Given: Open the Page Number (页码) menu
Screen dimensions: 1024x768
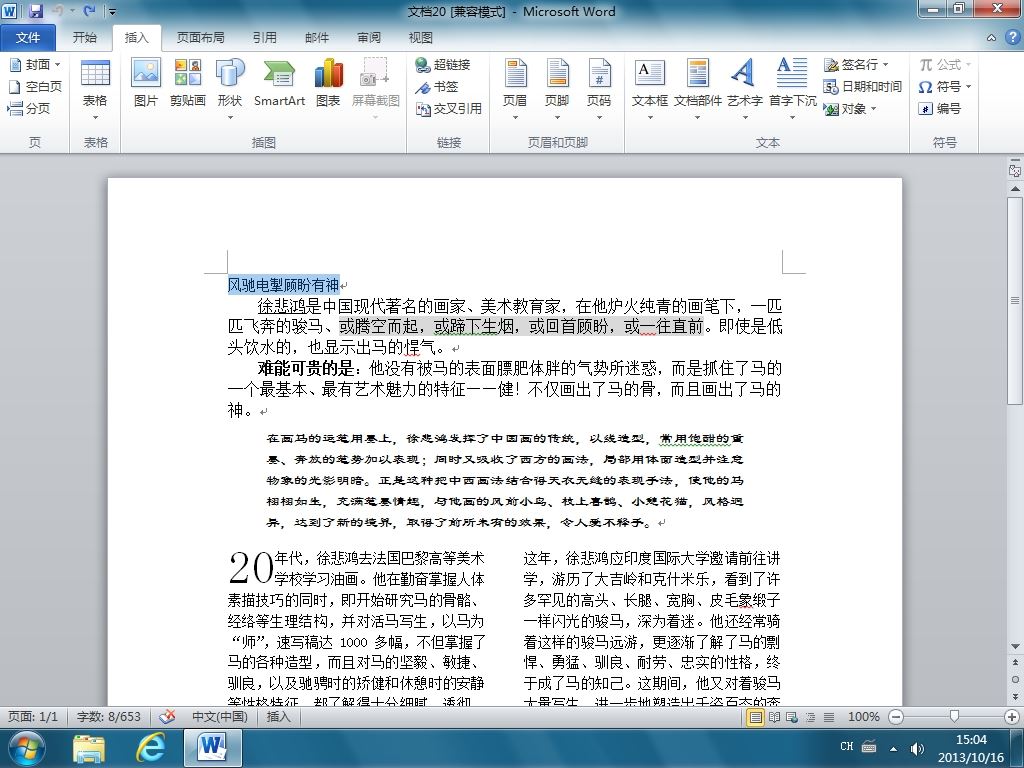Looking at the screenshot, I should pyautogui.click(x=599, y=89).
